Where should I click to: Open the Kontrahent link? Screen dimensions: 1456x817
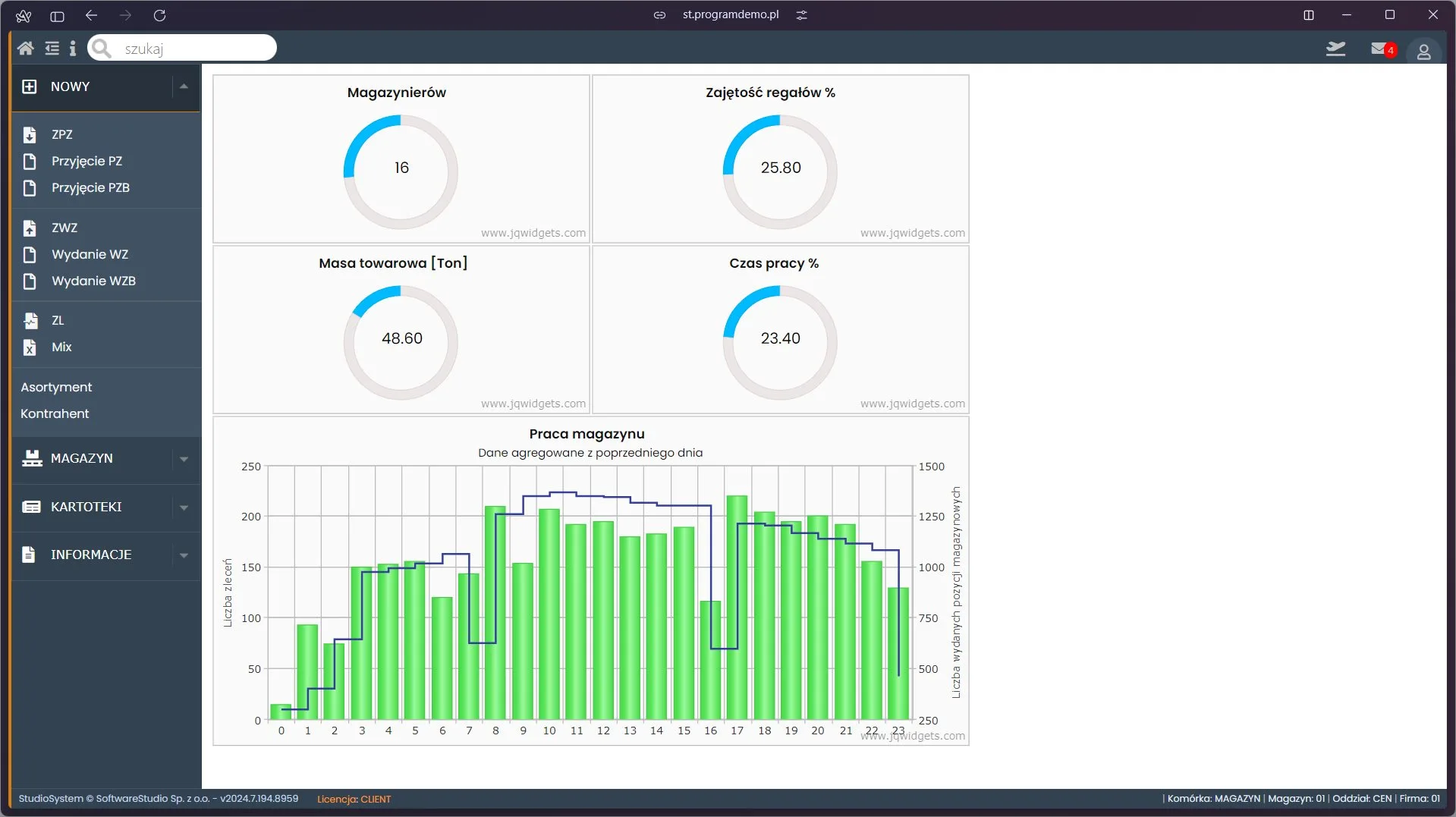click(x=55, y=413)
